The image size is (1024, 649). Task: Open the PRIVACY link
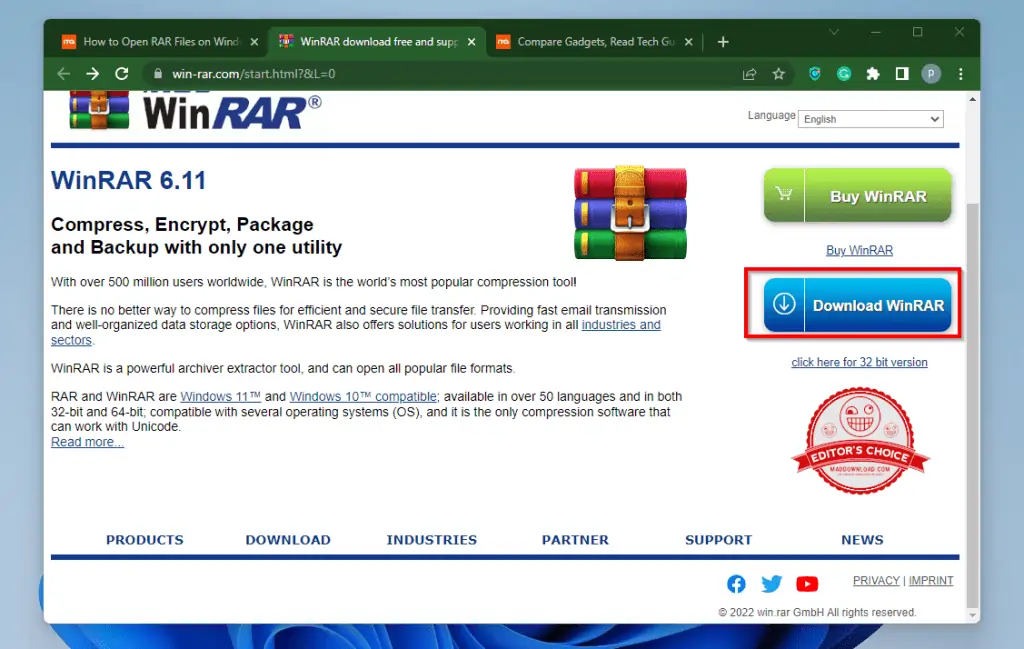click(876, 580)
